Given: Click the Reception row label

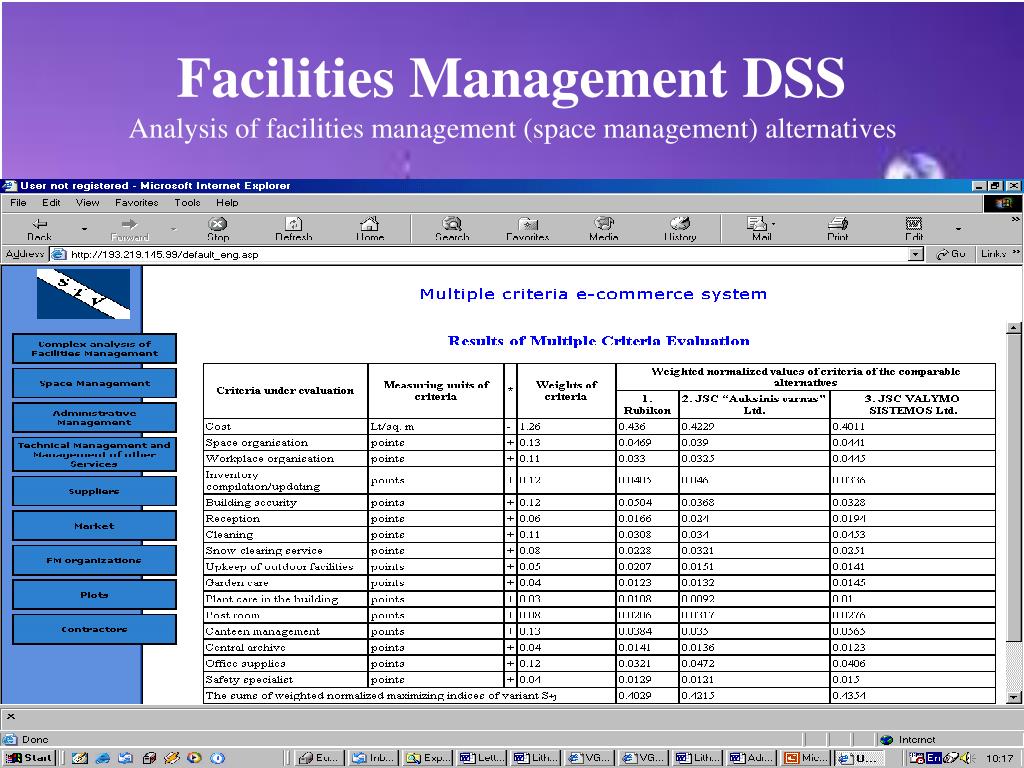Looking at the screenshot, I should click(232, 519).
